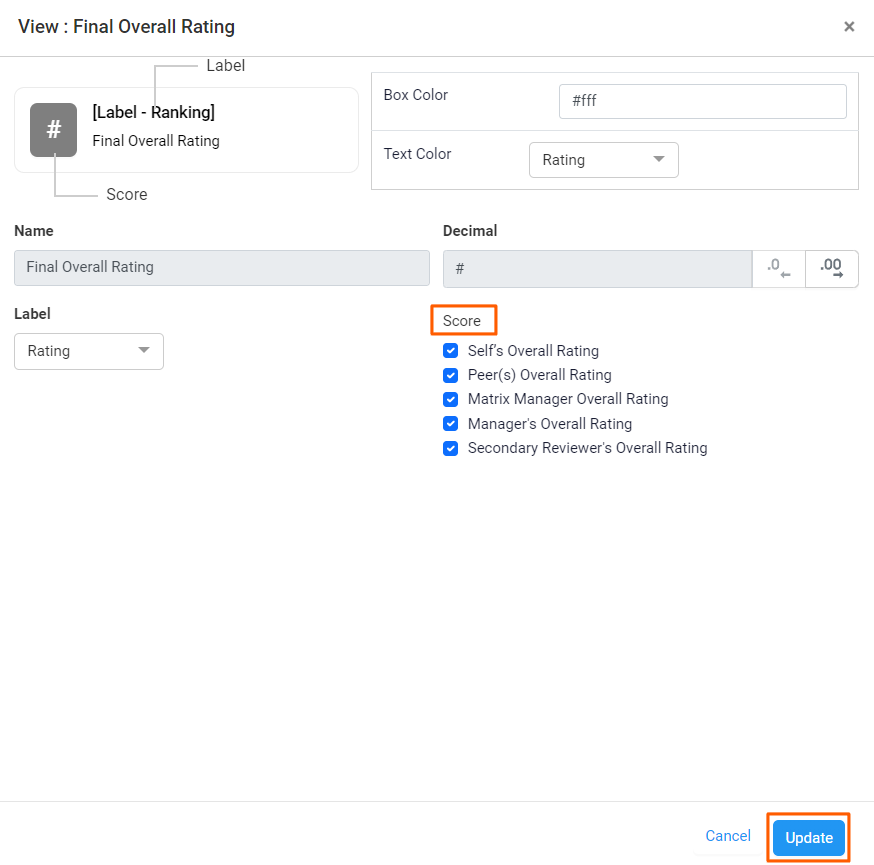Close the Final Overall Rating dialog
874x865 pixels.
(x=849, y=27)
